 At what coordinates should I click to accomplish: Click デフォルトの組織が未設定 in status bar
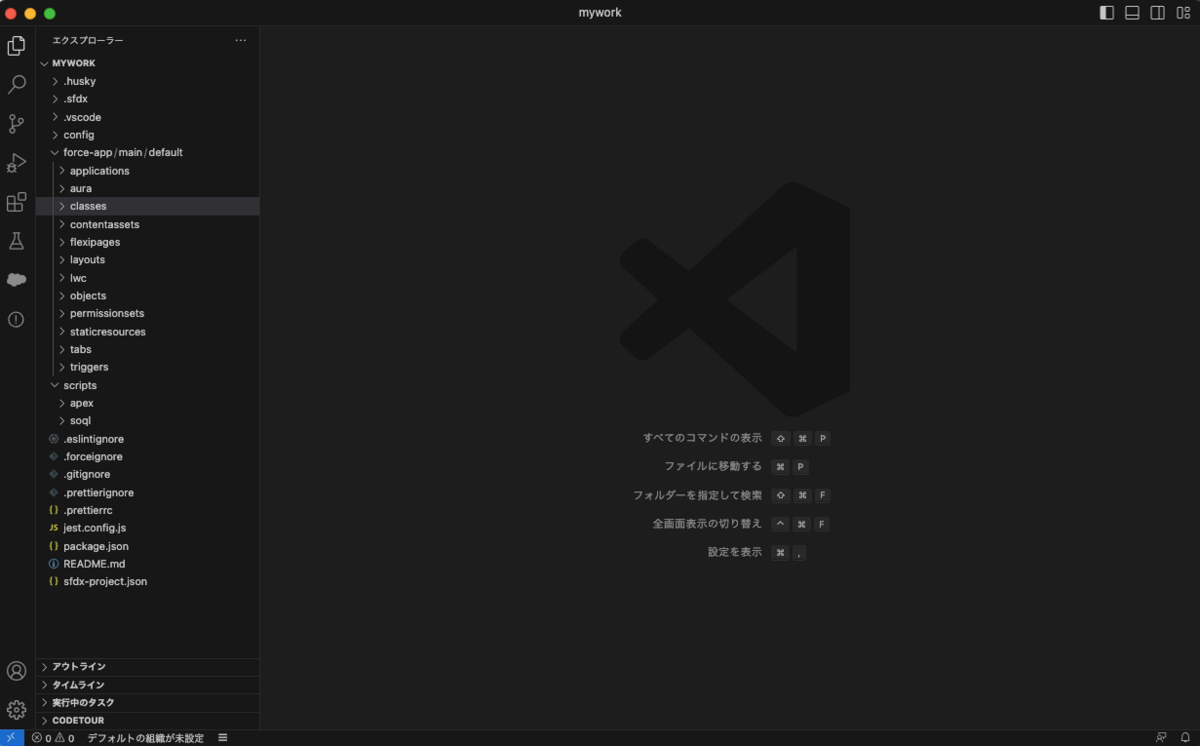pos(145,738)
